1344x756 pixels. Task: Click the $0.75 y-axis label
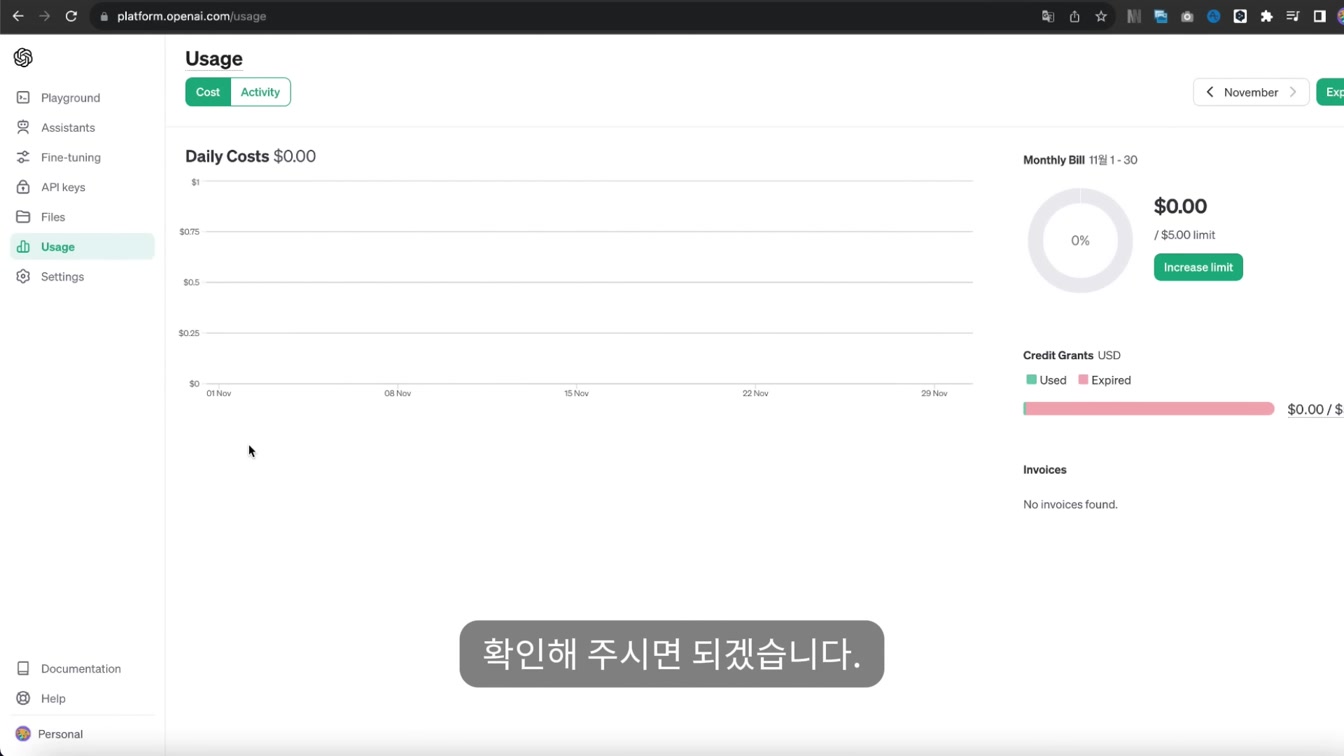click(x=189, y=232)
